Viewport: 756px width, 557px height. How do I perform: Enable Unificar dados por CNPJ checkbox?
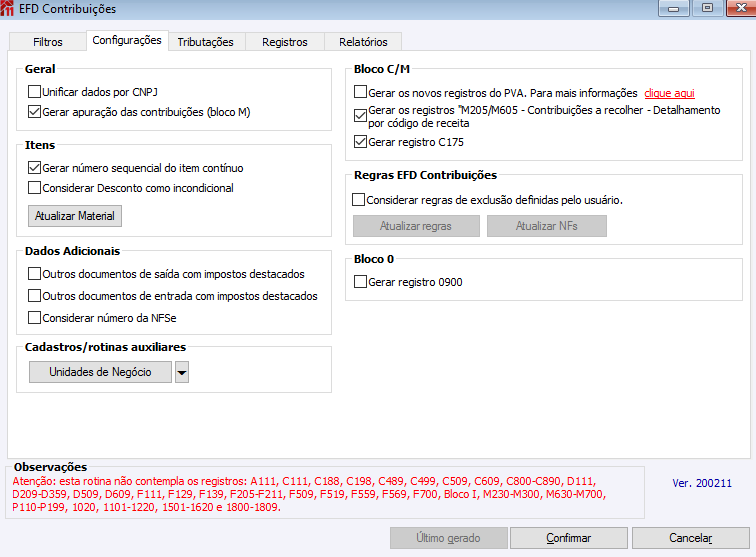pyautogui.click(x=34, y=92)
